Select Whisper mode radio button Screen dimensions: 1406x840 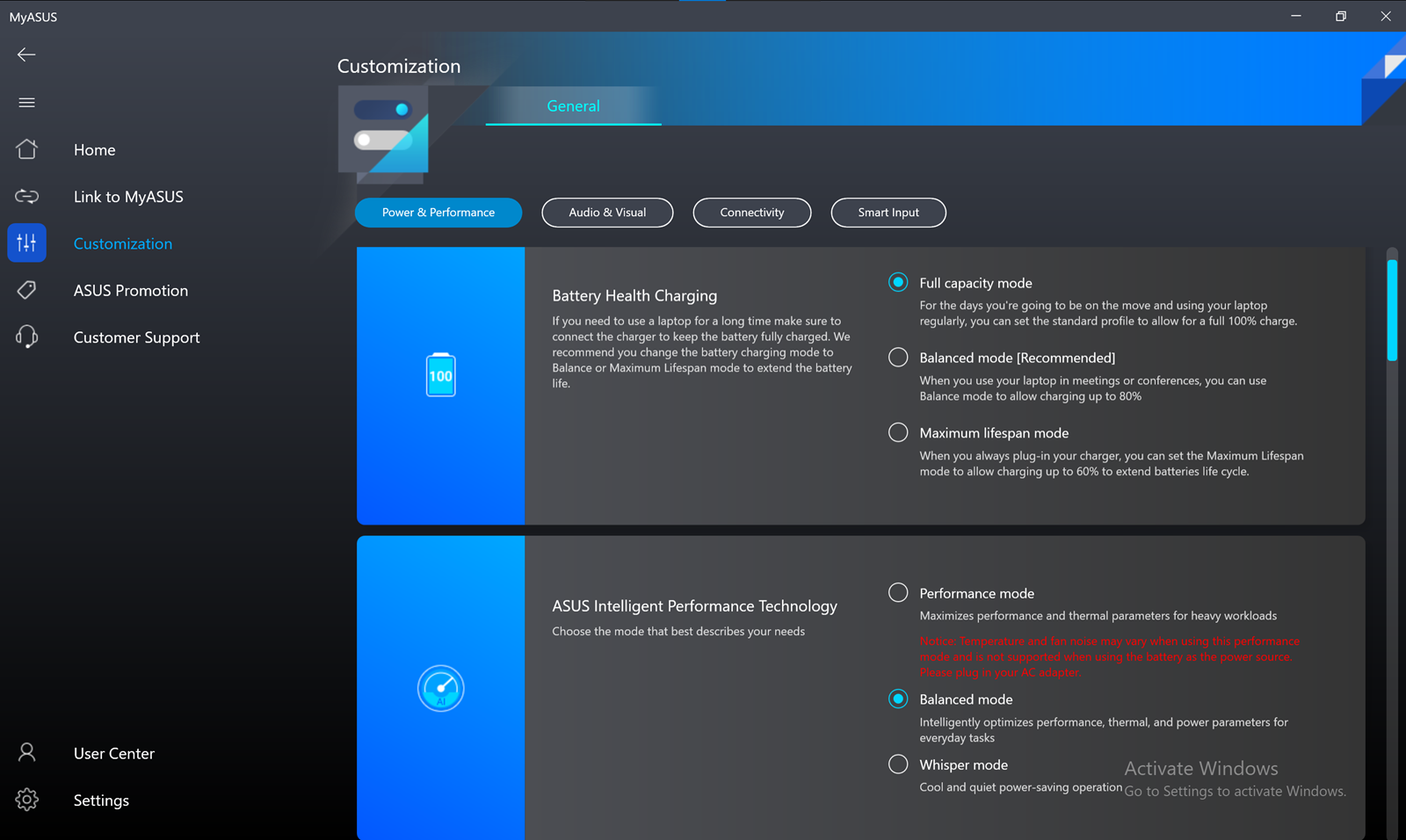[898, 764]
